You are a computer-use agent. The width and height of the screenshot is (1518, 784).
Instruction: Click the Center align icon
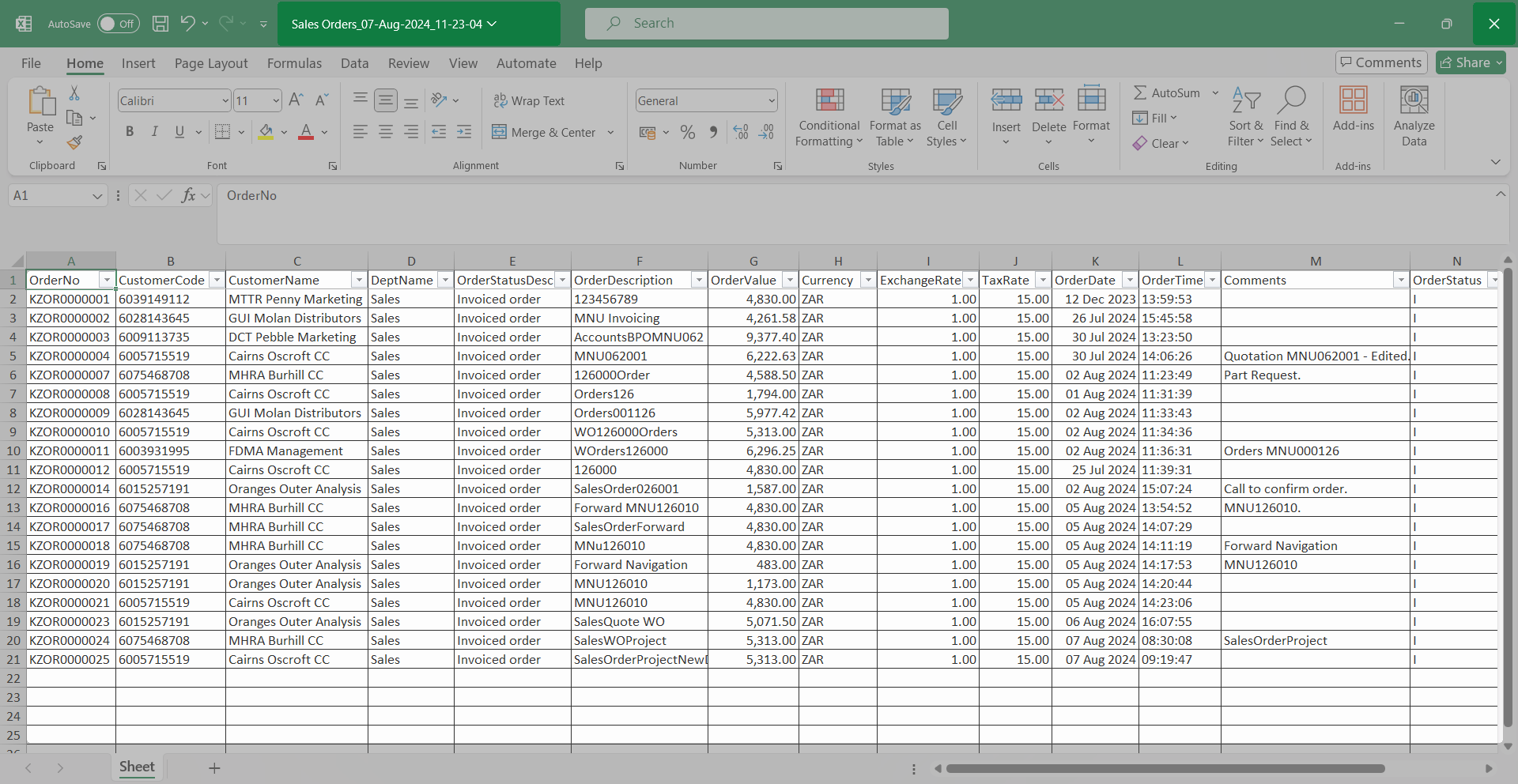click(x=386, y=132)
